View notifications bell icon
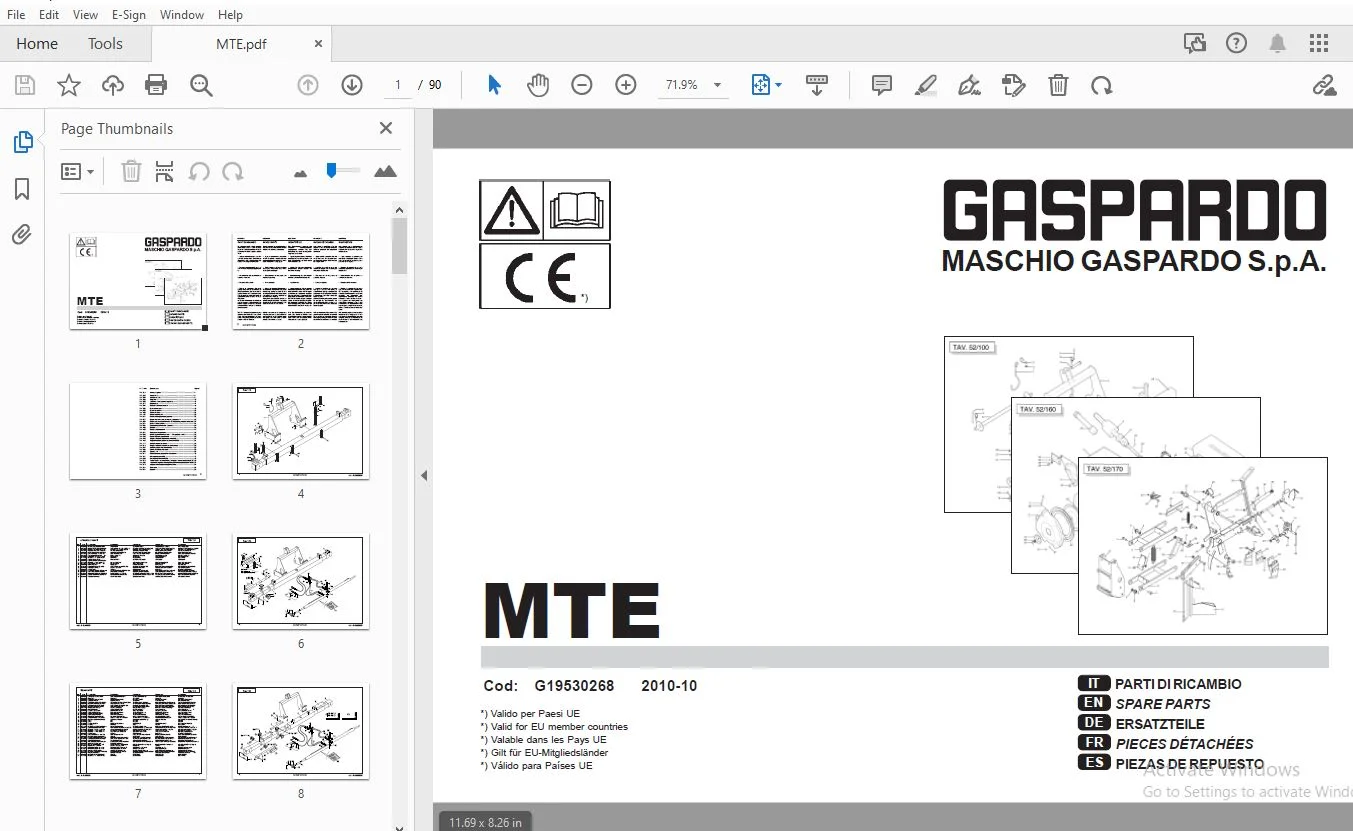Image resolution: width=1353 pixels, height=831 pixels. pyautogui.click(x=1278, y=43)
